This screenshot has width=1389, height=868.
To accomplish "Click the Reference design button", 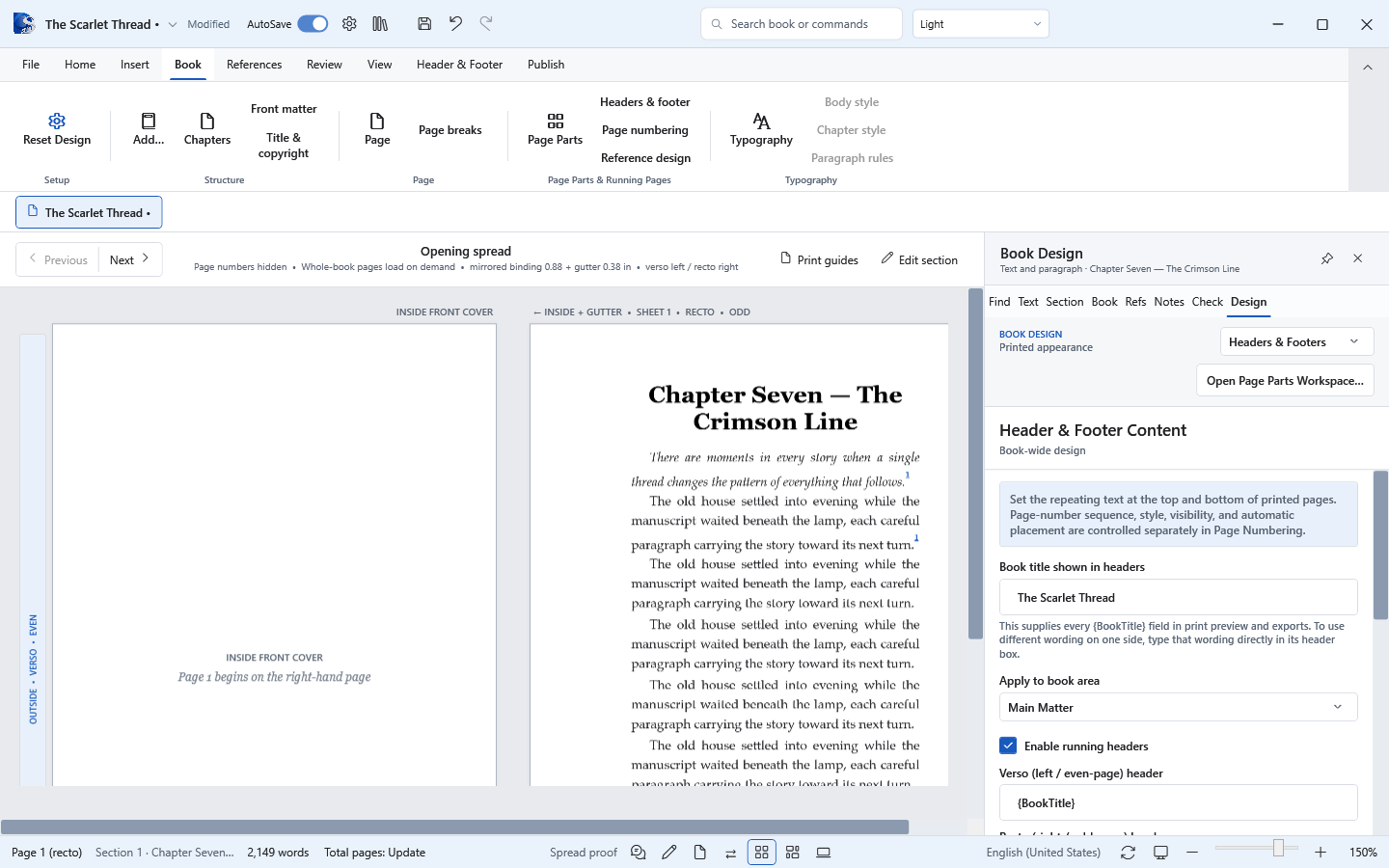I will [645, 158].
